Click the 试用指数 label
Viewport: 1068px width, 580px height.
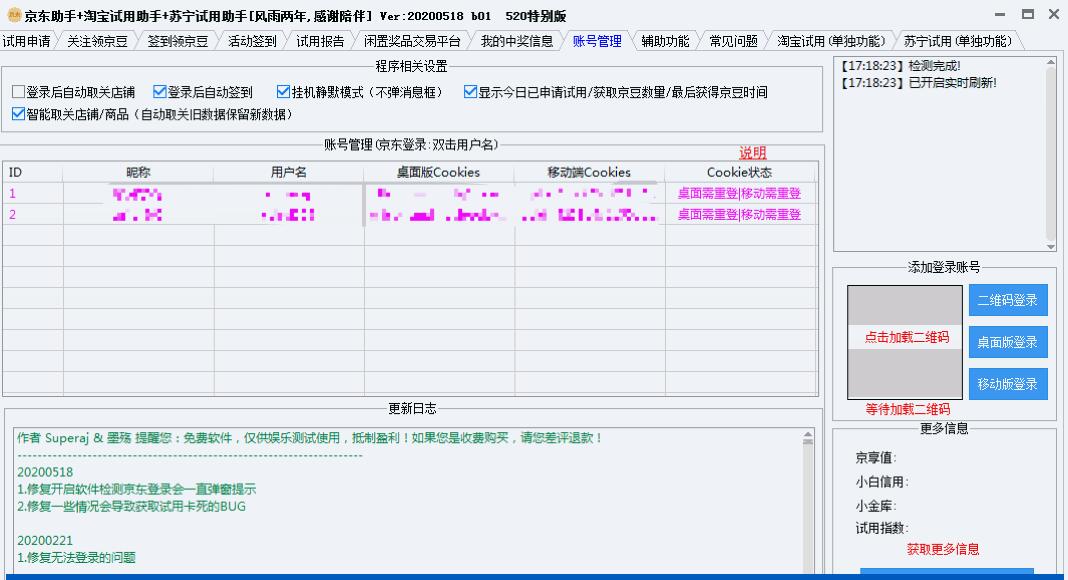click(882, 528)
